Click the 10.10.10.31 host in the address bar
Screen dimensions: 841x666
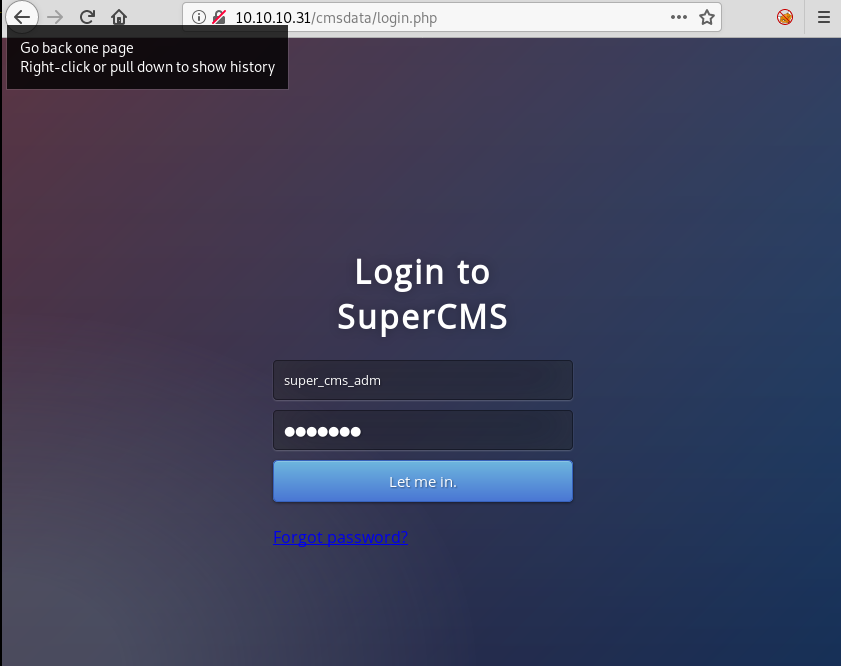272,18
